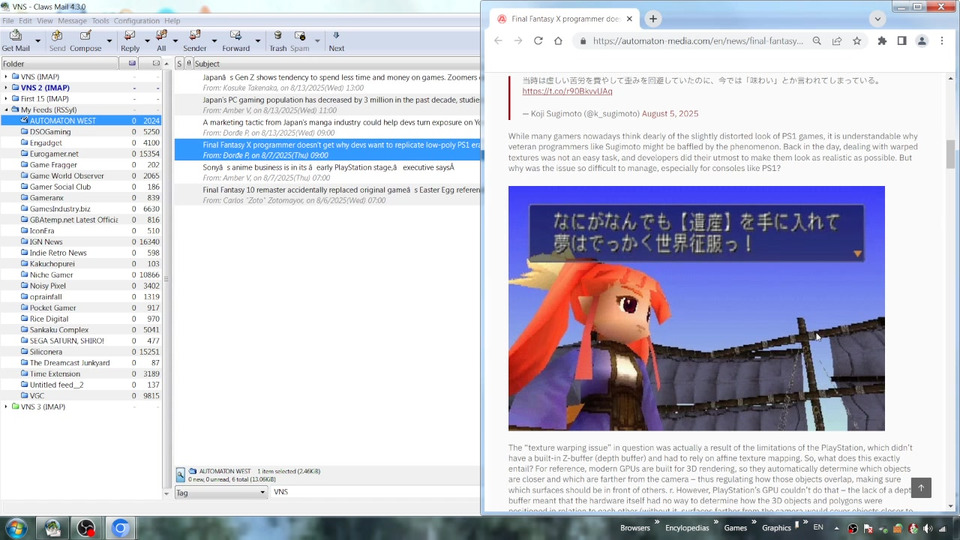Open the Message menu
Screen dimensions: 960x540
[x=72, y=20]
